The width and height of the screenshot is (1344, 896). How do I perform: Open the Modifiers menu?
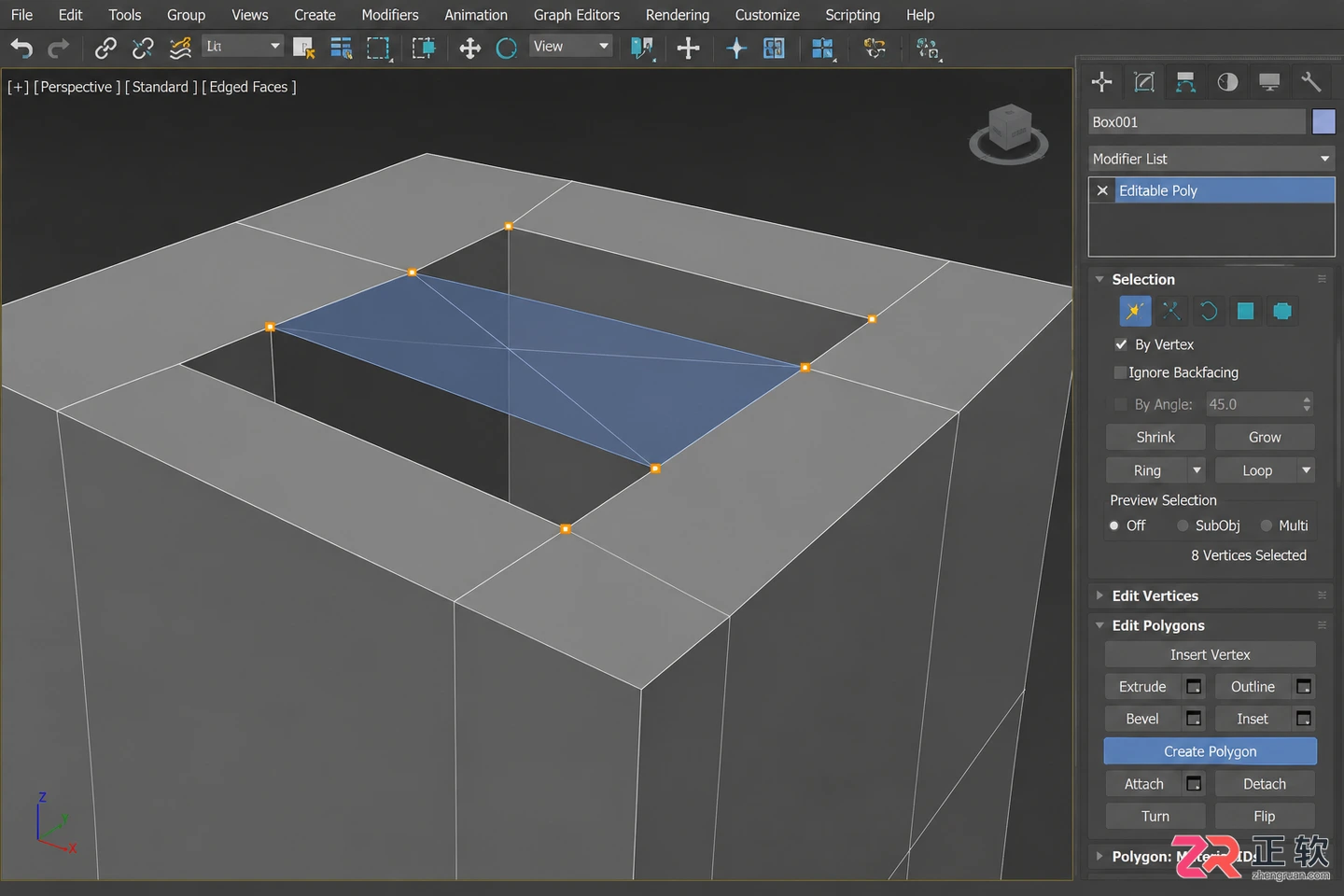tap(390, 15)
